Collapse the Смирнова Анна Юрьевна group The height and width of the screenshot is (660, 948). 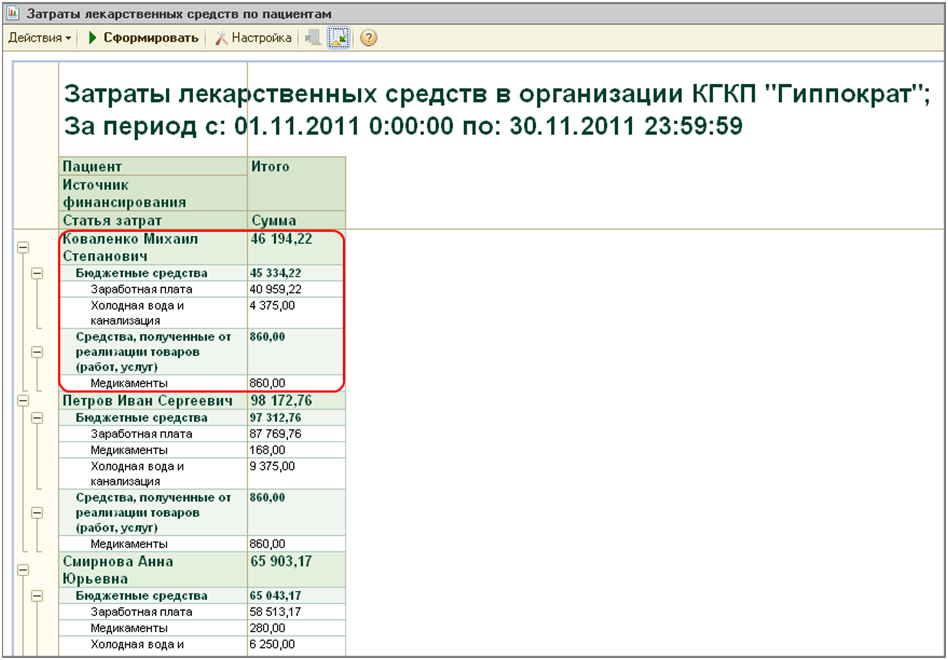[x=22, y=570]
